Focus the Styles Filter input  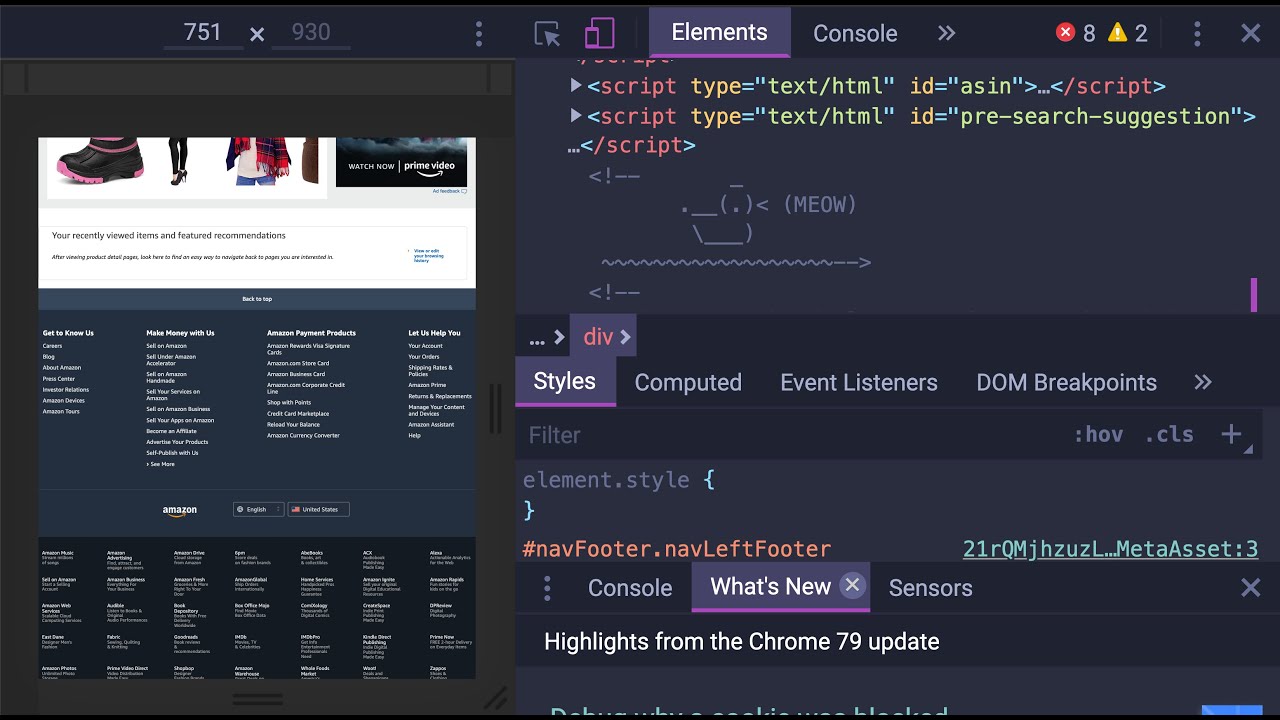click(790, 434)
